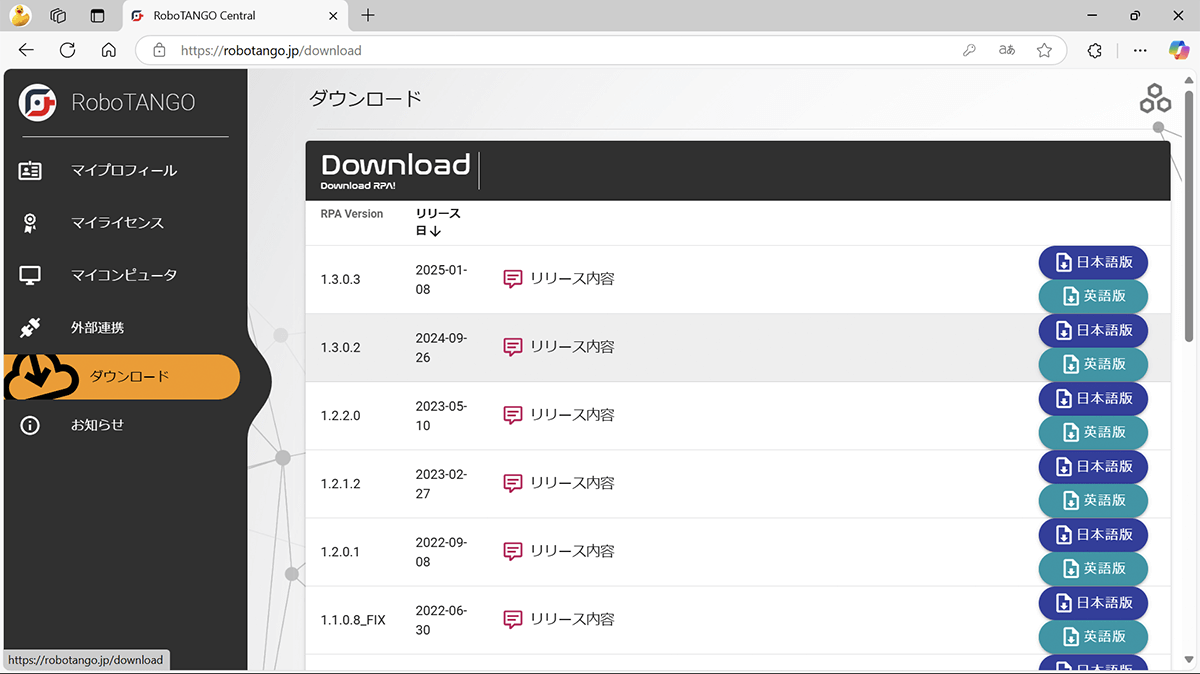Viewport: 1200px width, 674px height.
Task: Open browser extensions puzzle icon
Action: click(x=1095, y=50)
